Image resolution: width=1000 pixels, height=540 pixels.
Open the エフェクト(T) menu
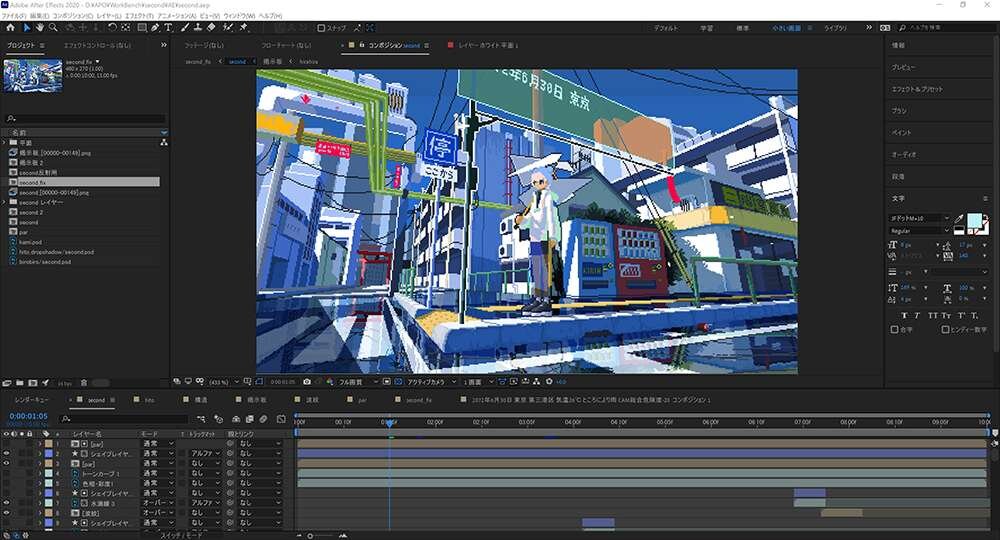[x=138, y=16]
